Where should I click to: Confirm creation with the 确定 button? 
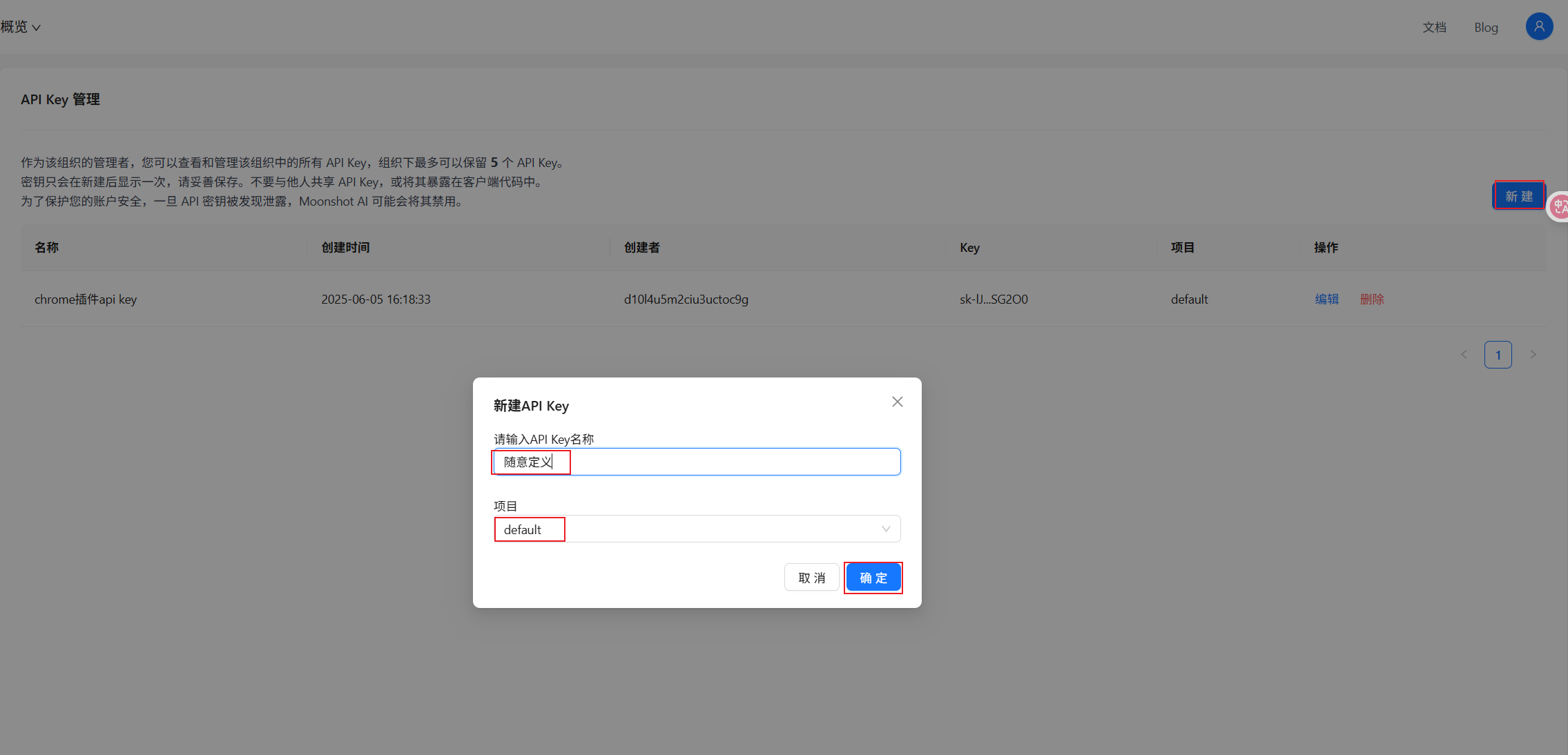[873, 577]
